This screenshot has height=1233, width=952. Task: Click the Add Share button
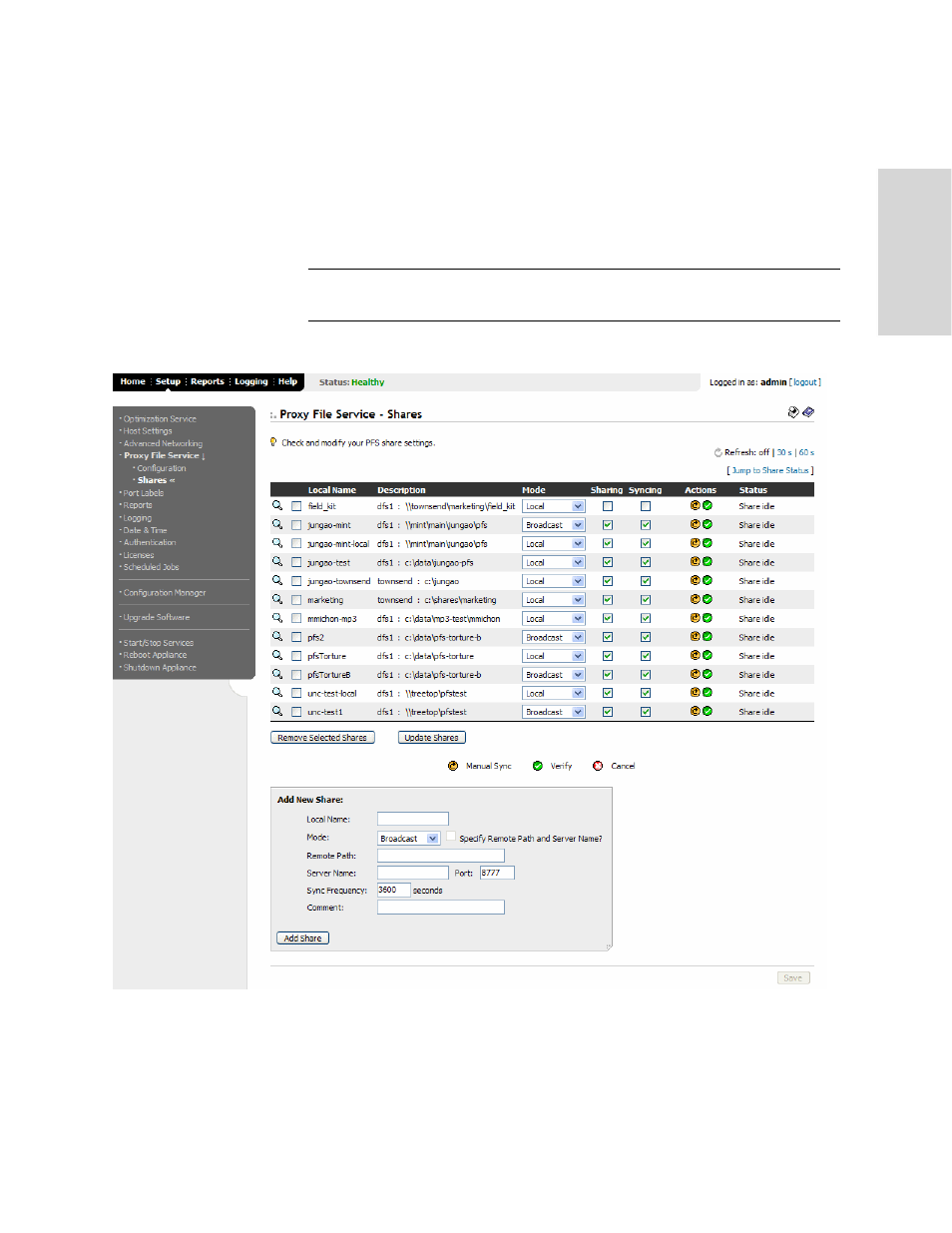coord(302,938)
